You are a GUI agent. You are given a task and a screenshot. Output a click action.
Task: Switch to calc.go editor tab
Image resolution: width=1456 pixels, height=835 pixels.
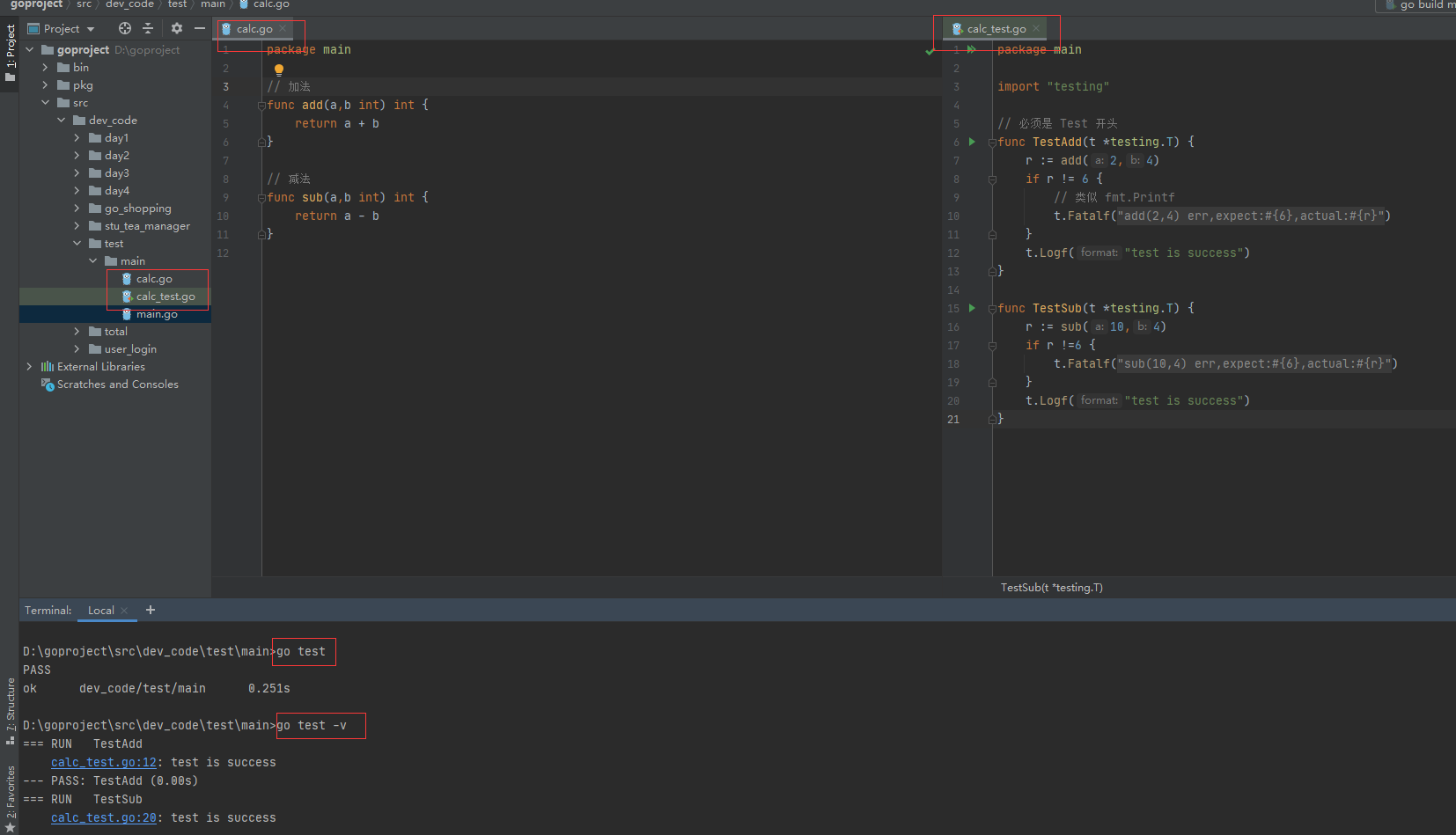tap(254, 29)
